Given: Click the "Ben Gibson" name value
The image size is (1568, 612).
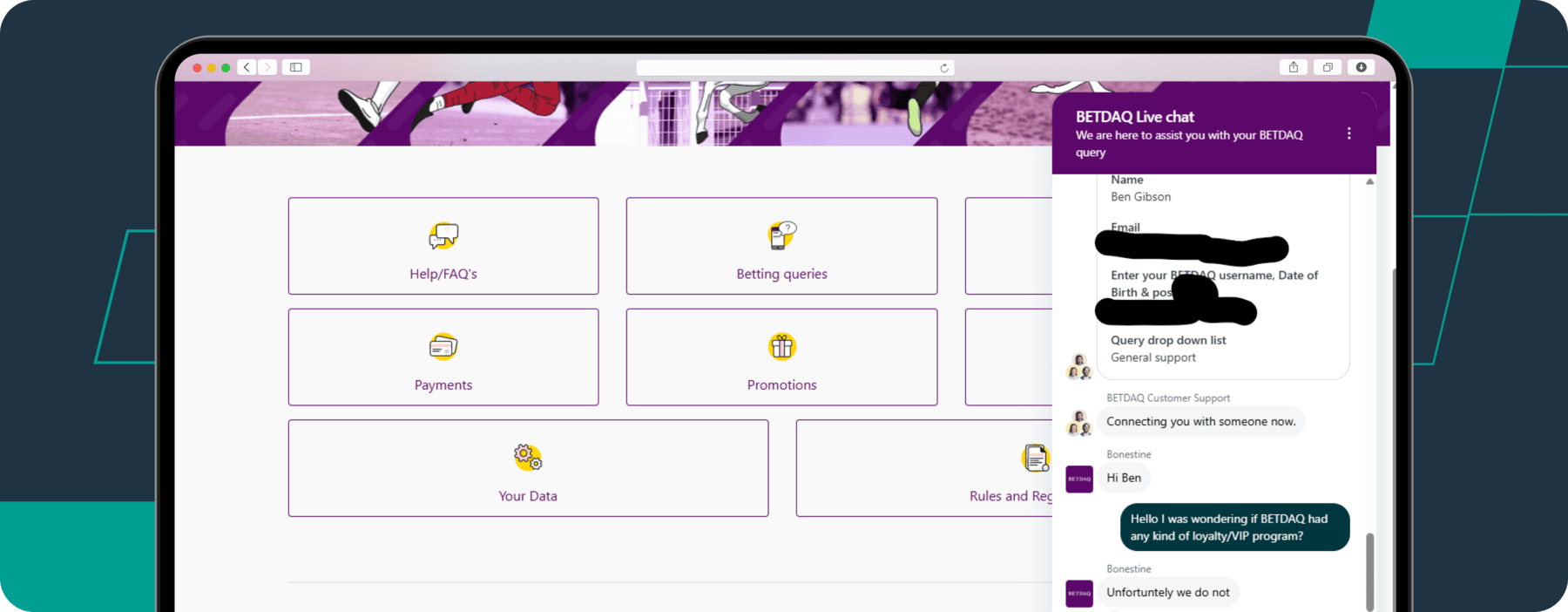Looking at the screenshot, I should pos(1141,197).
